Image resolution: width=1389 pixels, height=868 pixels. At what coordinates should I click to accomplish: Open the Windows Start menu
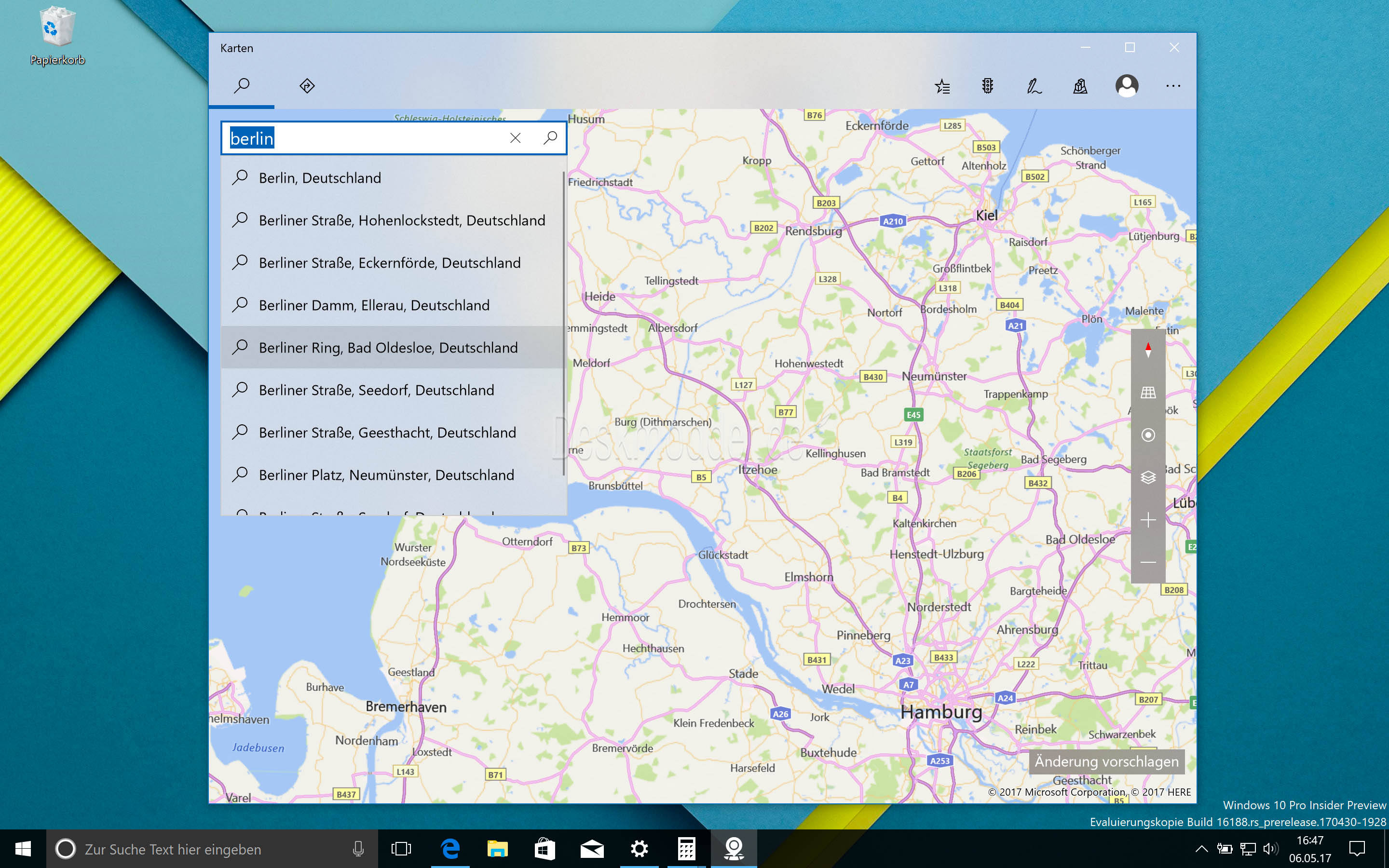click(23, 849)
